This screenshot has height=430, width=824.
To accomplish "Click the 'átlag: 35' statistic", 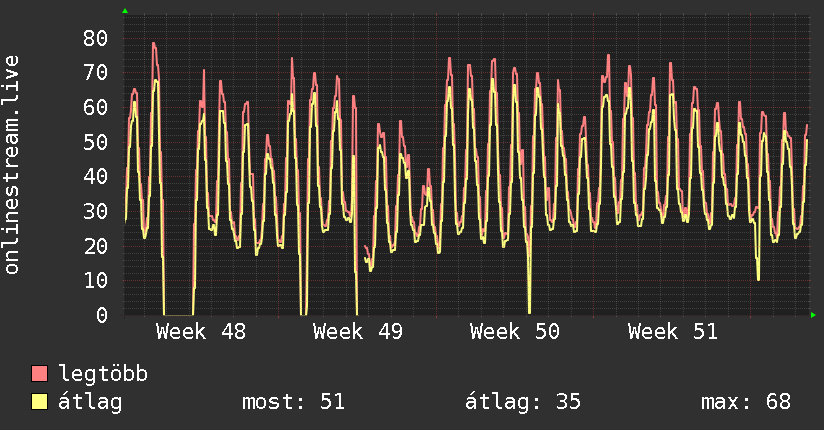I will 523,402.
